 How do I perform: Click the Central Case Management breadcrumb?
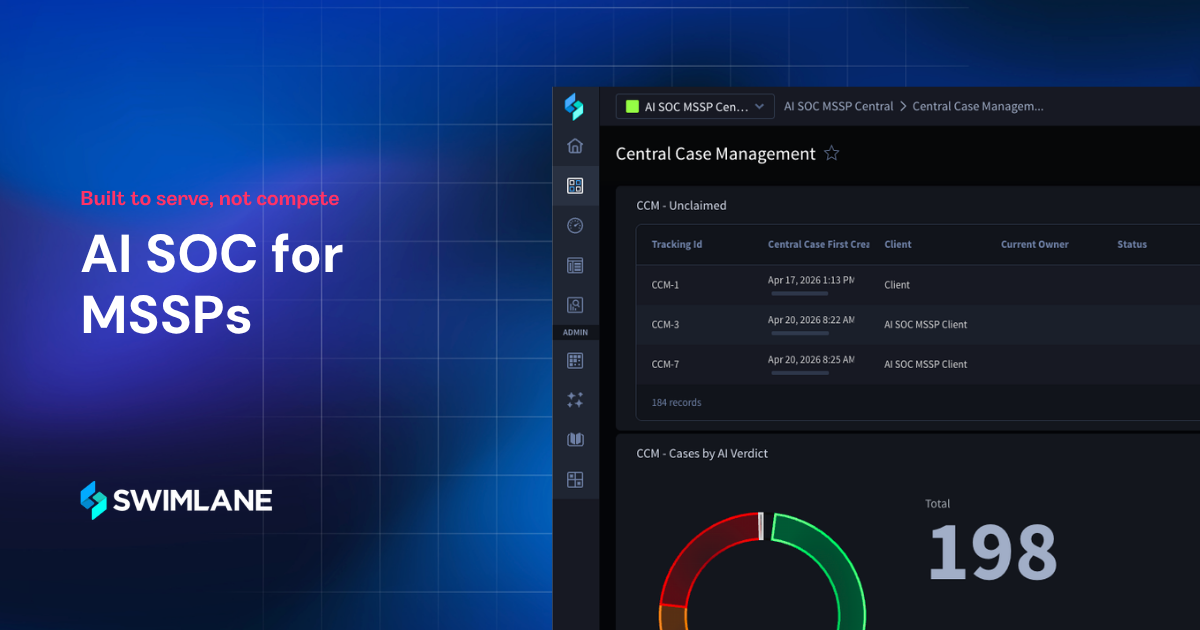978,106
